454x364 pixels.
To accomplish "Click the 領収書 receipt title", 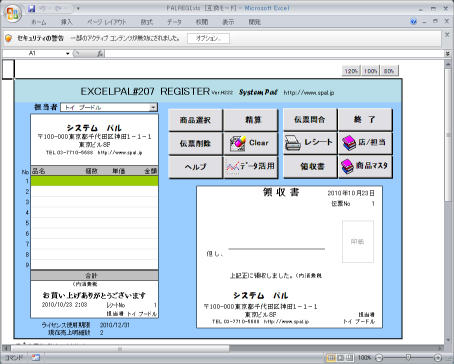I will pyautogui.click(x=281, y=192).
